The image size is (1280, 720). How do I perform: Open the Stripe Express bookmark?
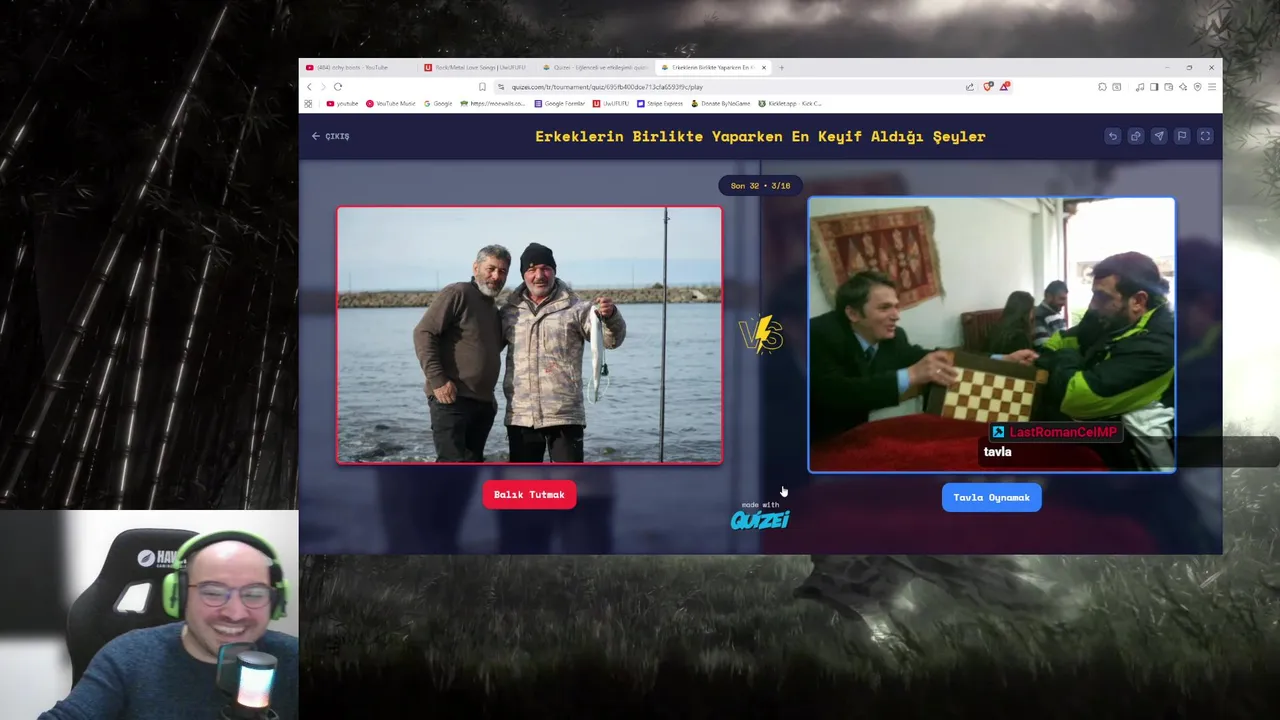[x=660, y=103]
